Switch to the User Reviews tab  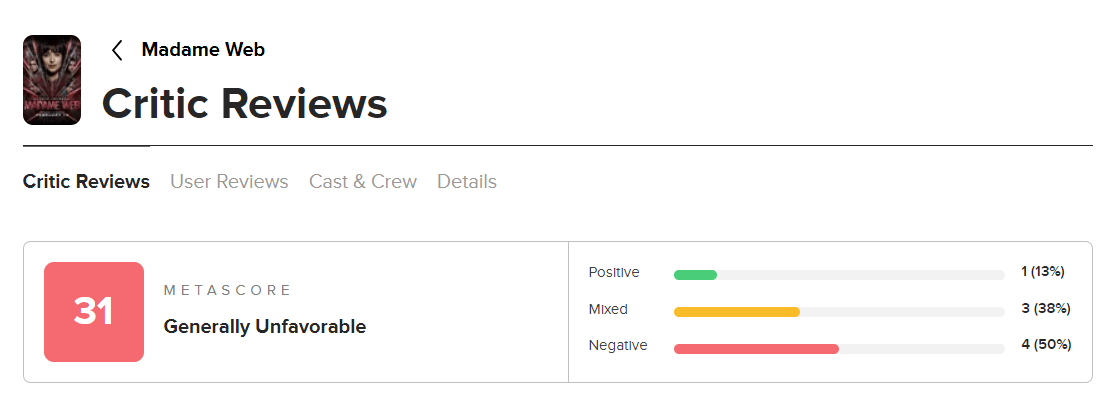[x=229, y=182]
